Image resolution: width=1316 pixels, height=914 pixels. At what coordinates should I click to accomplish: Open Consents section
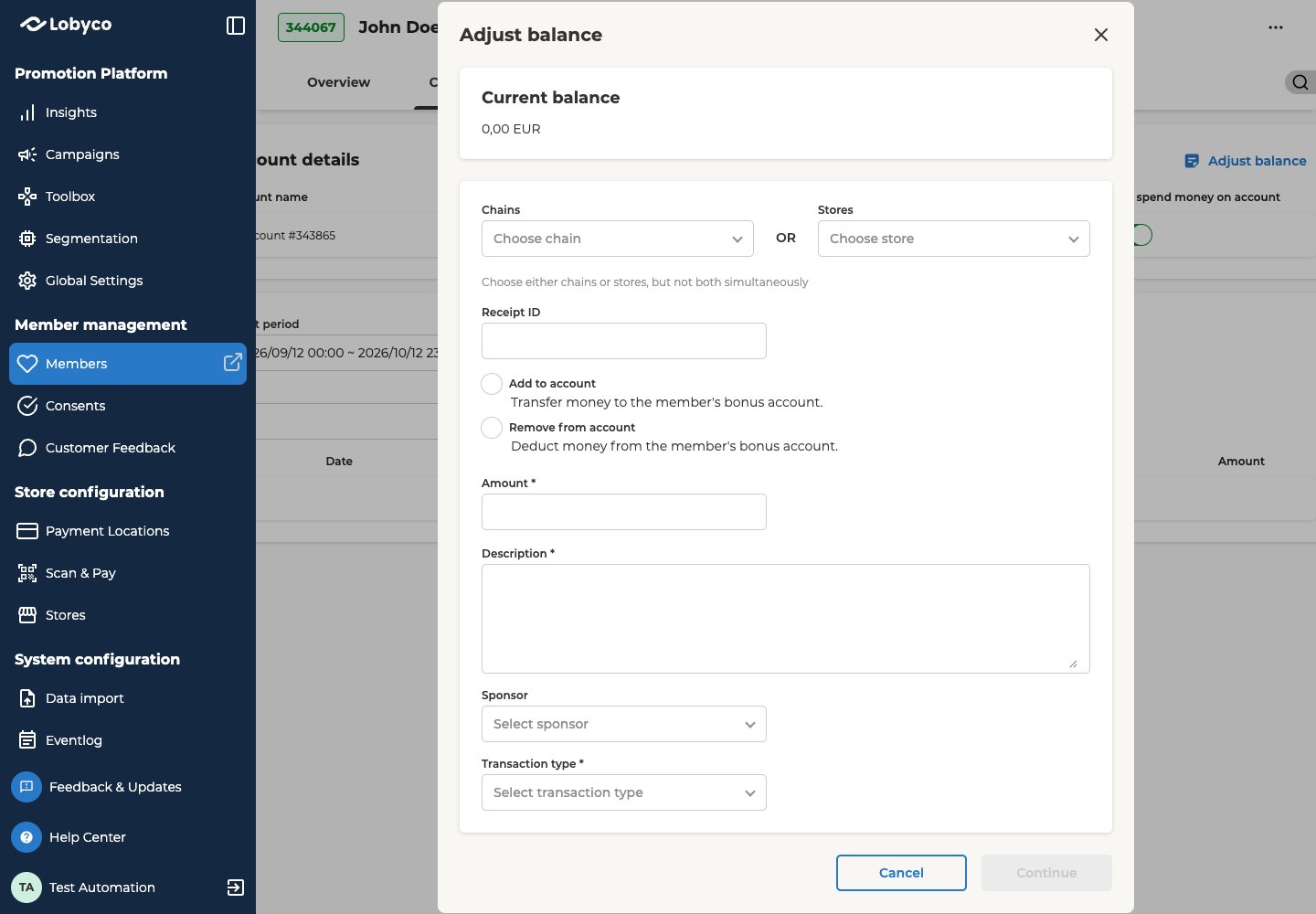(75, 406)
